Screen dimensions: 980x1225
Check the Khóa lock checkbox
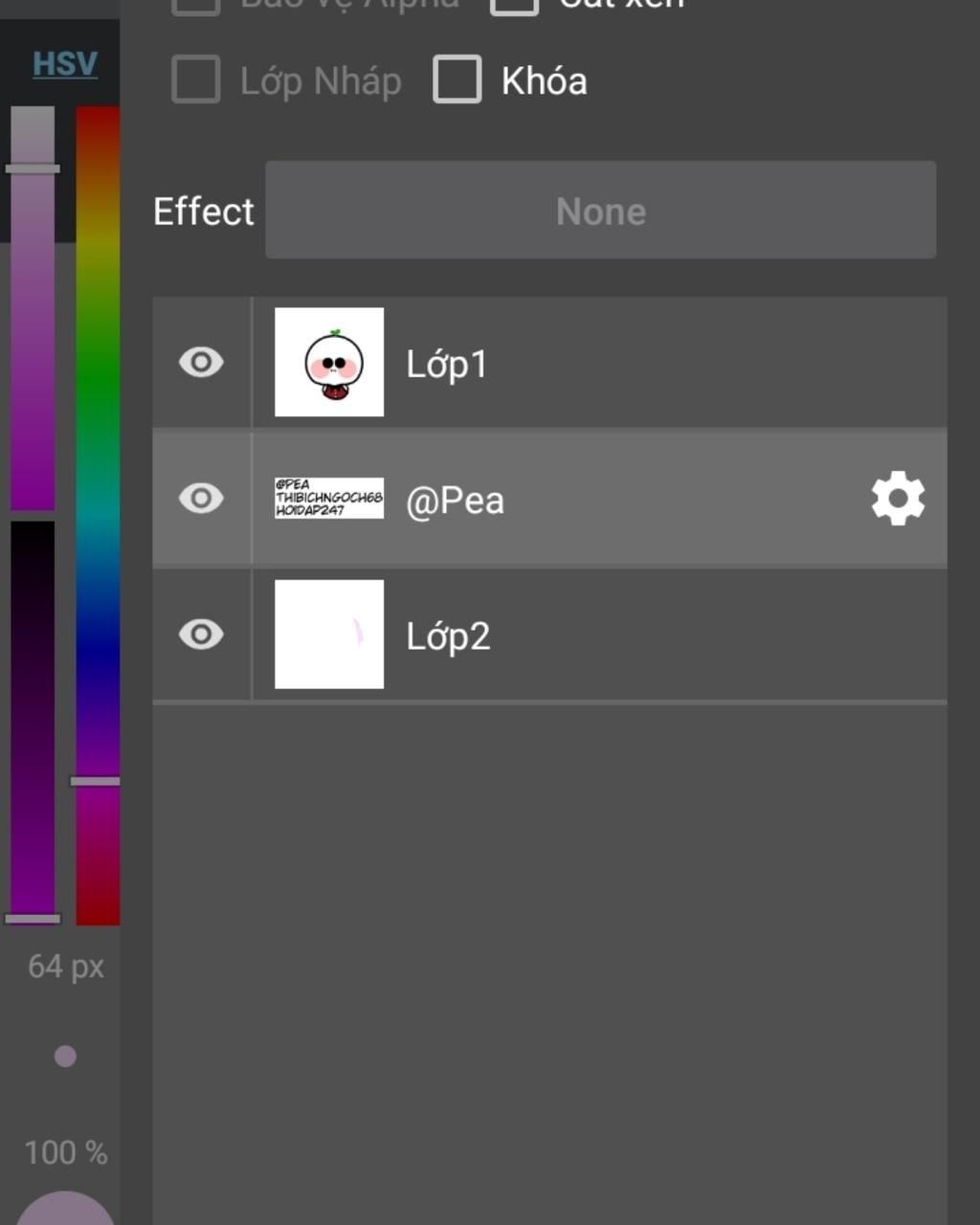click(457, 79)
